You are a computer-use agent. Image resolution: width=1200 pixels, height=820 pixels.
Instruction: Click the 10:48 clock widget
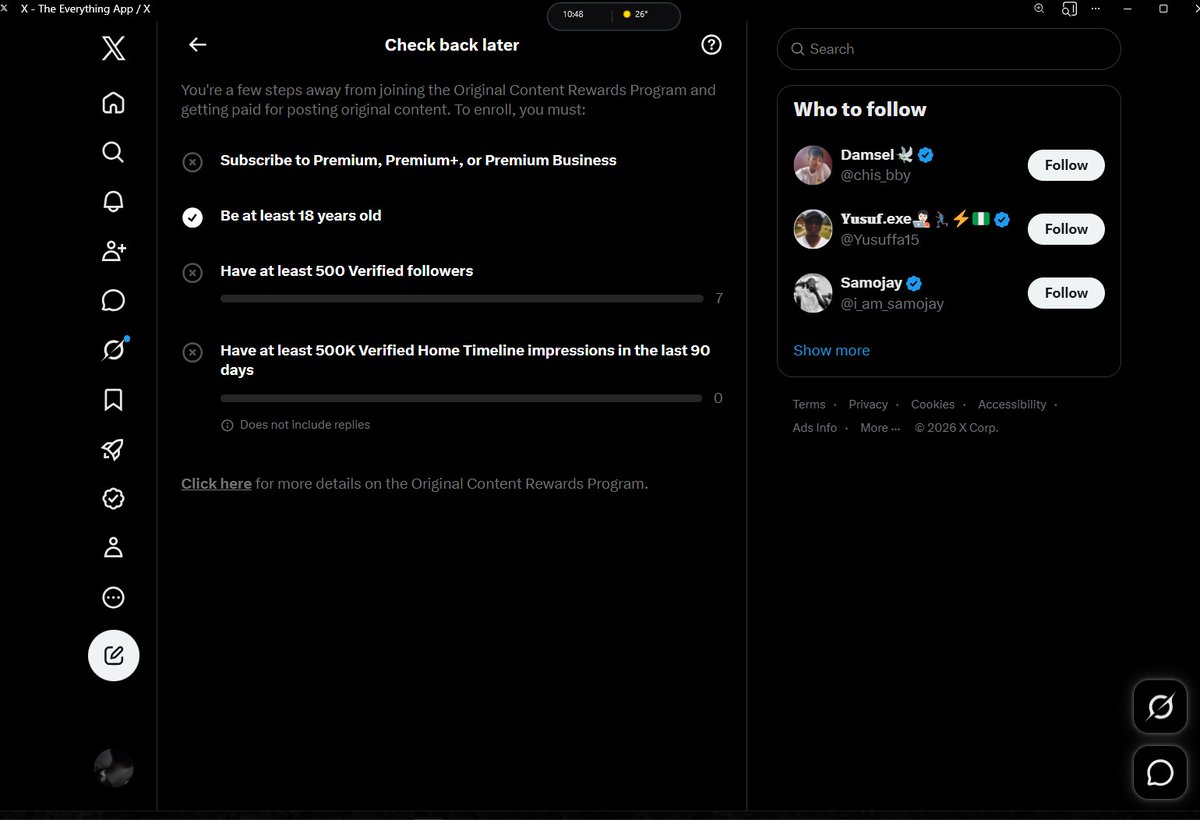573,15
